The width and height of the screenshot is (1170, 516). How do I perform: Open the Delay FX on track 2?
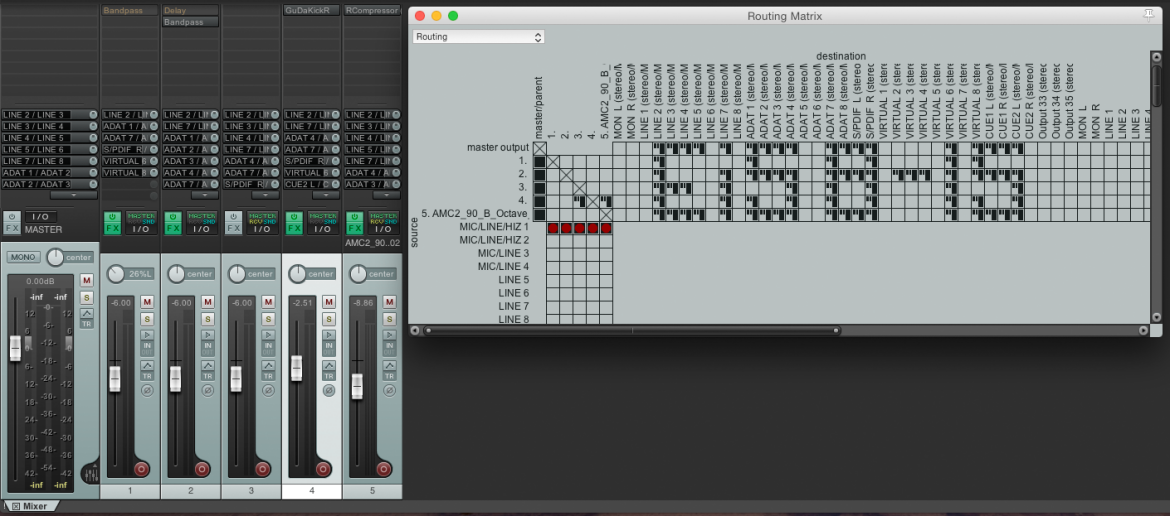[190, 10]
